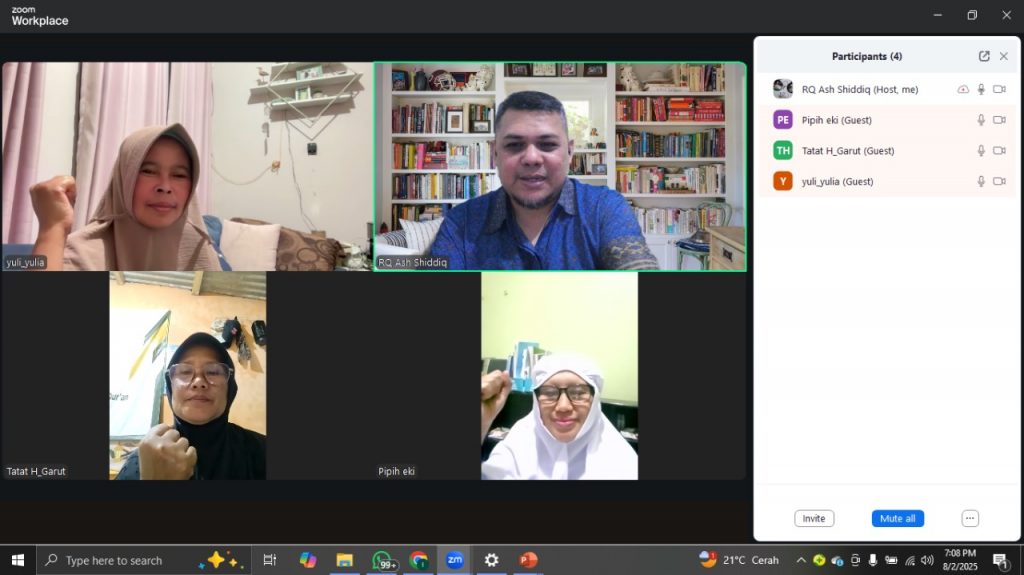Click Tatat H_Garut's video tile
1024x575 pixels.
tap(188, 376)
